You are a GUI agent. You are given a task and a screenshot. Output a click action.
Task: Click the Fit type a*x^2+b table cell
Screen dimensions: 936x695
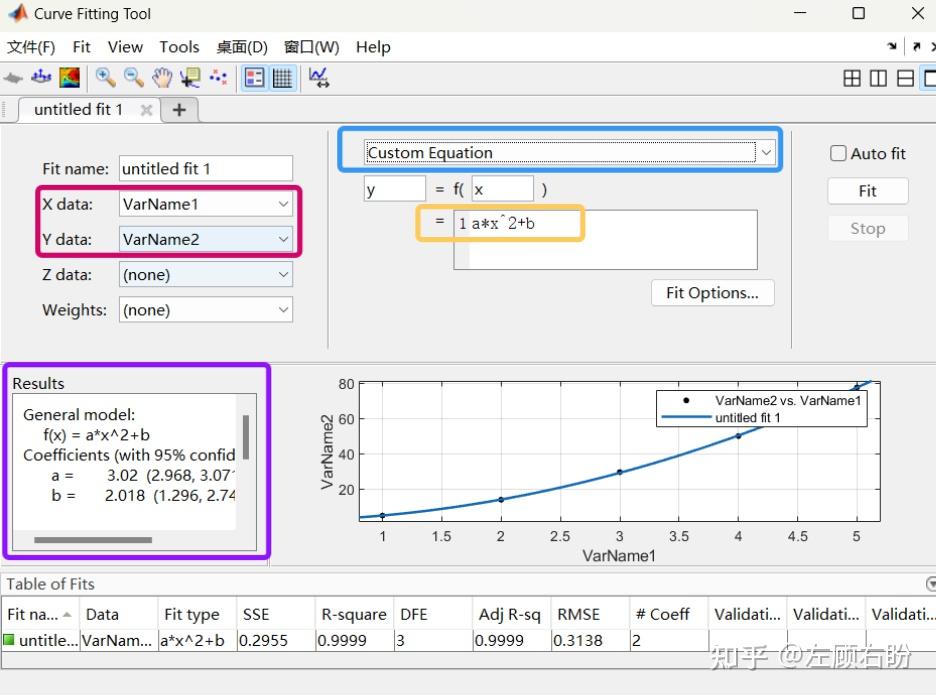tap(197, 641)
